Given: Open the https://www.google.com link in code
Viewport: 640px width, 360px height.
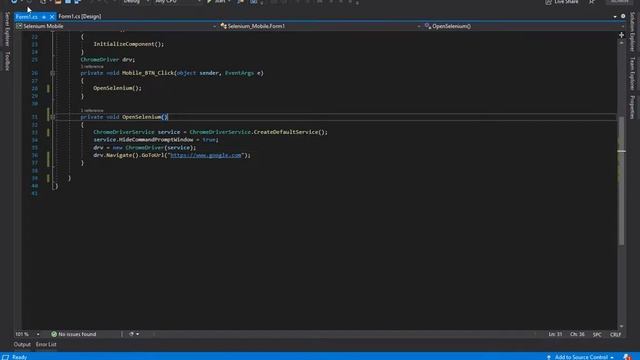Looking at the screenshot, I should (206, 155).
